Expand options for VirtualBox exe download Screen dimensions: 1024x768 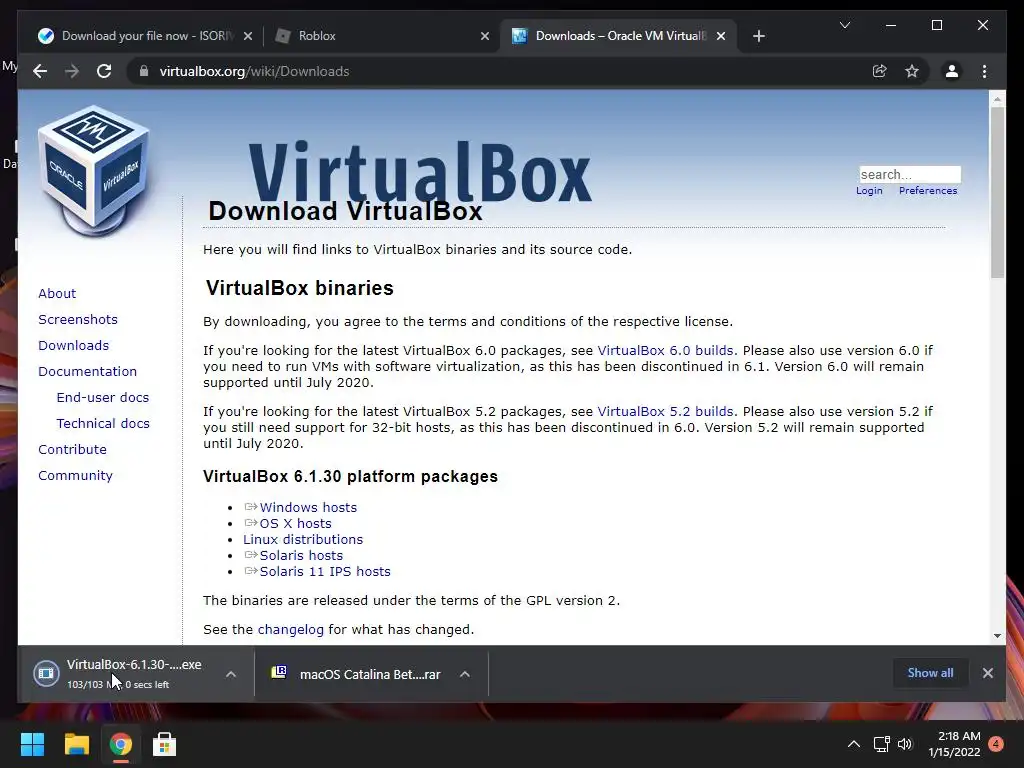pyautogui.click(x=231, y=674)
